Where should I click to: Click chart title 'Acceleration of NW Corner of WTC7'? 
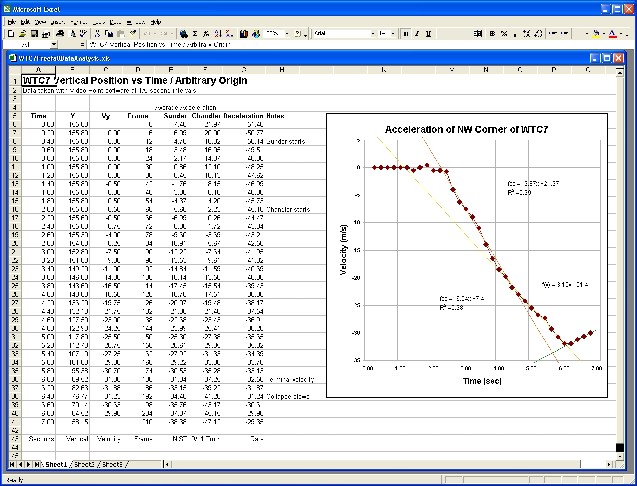466,129
